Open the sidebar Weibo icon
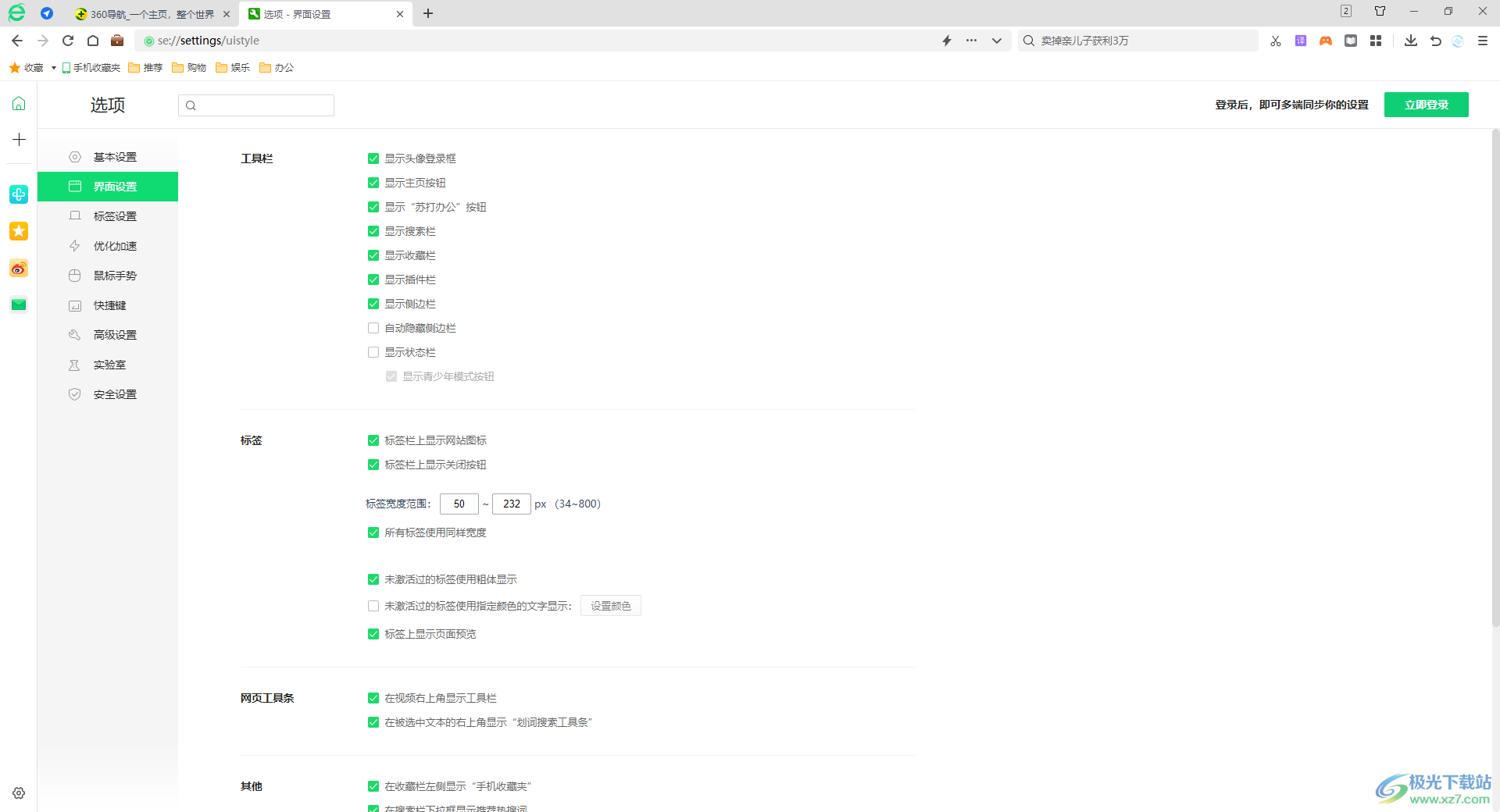1500x812 pixels. click(19, 269)
